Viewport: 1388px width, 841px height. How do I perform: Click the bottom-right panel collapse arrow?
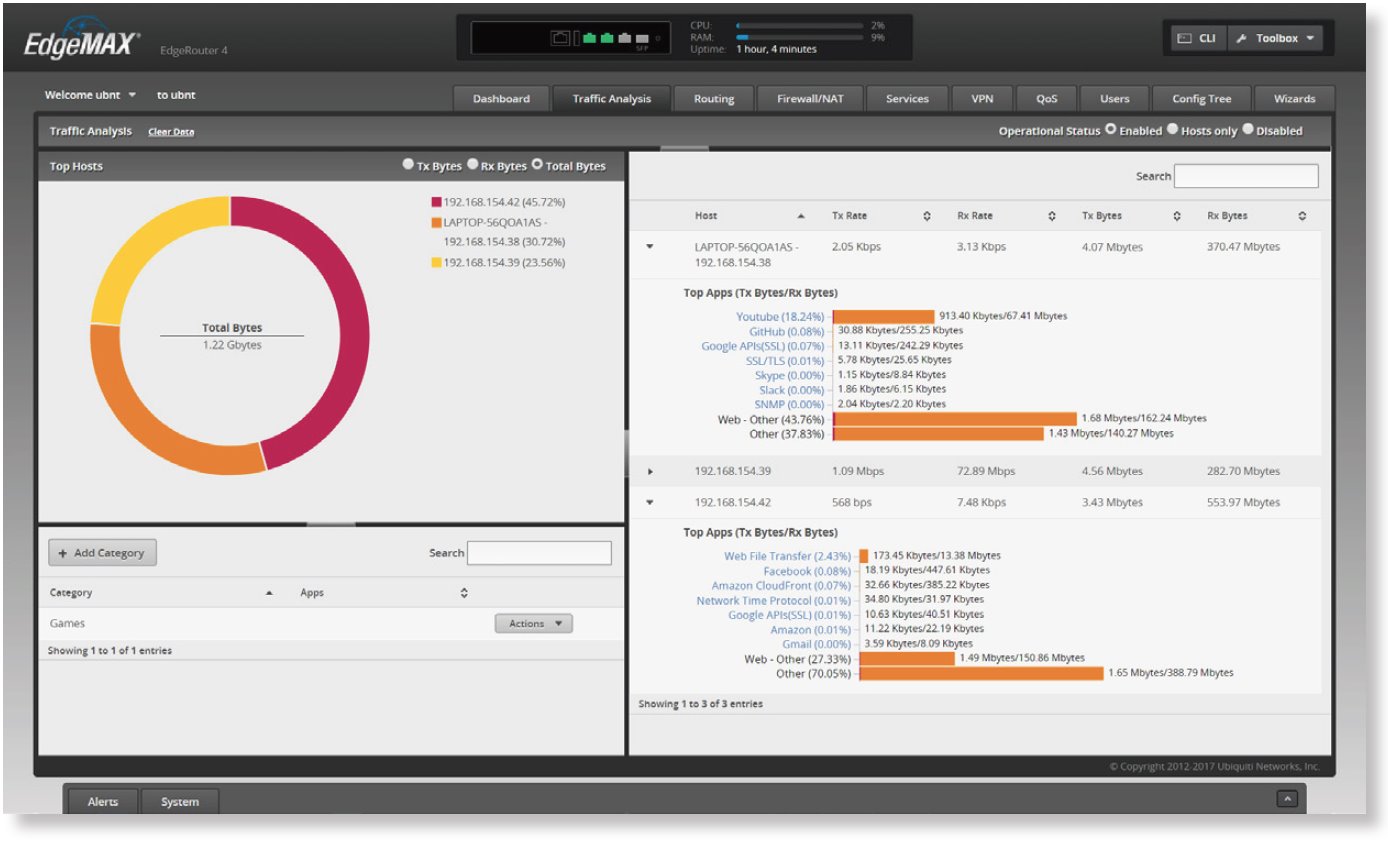click(x=1288, y=799)
